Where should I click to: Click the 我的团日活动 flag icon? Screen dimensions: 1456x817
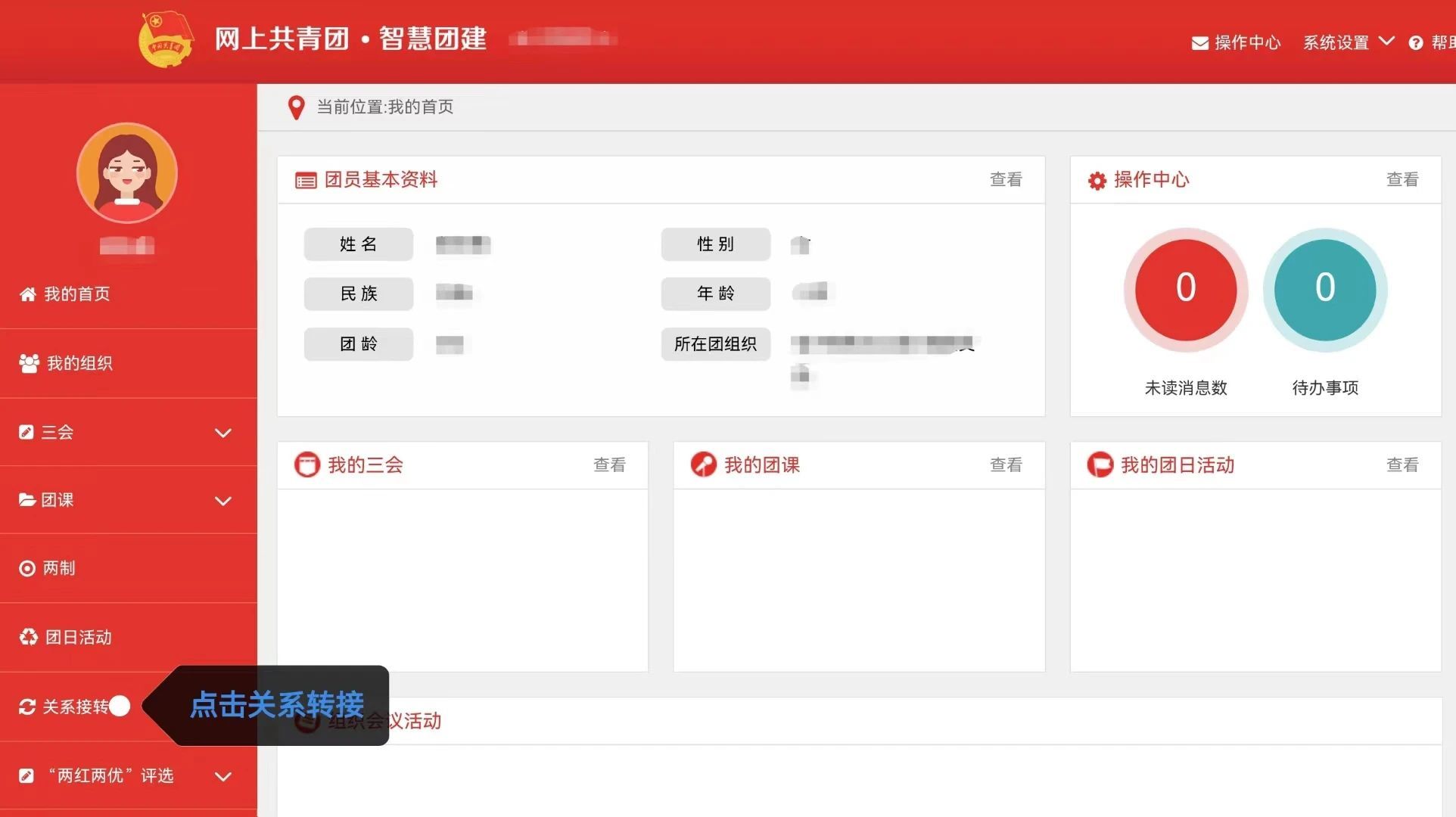point(1099,464)
